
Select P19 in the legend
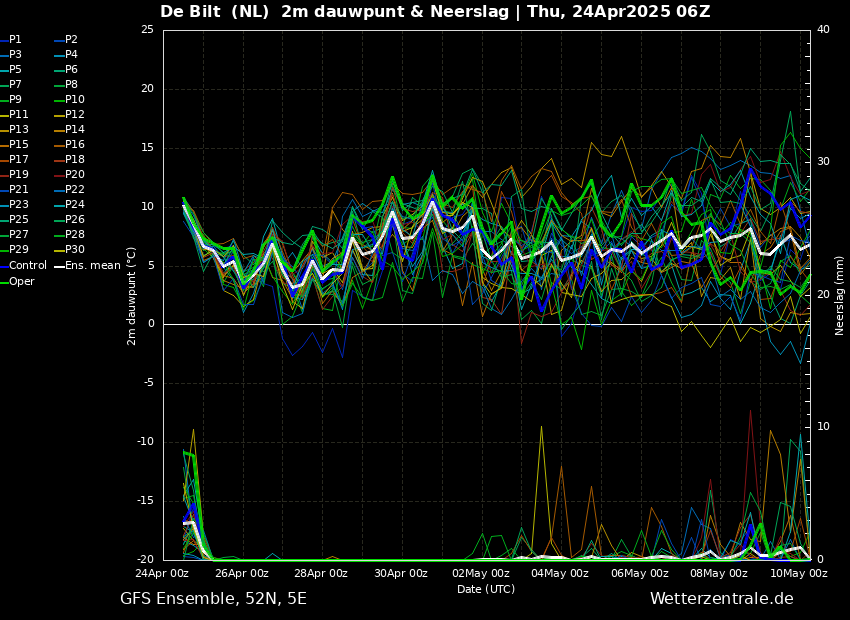coord(18,175)
